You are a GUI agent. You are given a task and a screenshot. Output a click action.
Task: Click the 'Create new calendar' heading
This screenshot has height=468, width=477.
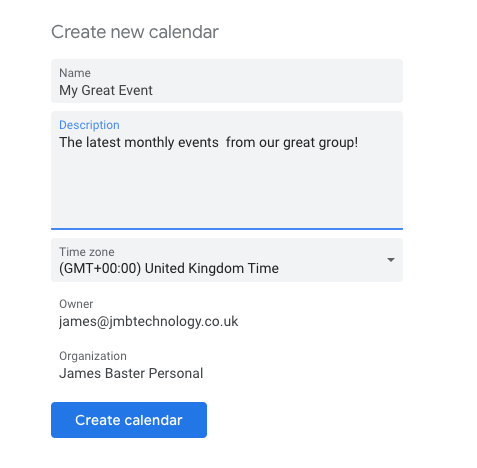135,32
